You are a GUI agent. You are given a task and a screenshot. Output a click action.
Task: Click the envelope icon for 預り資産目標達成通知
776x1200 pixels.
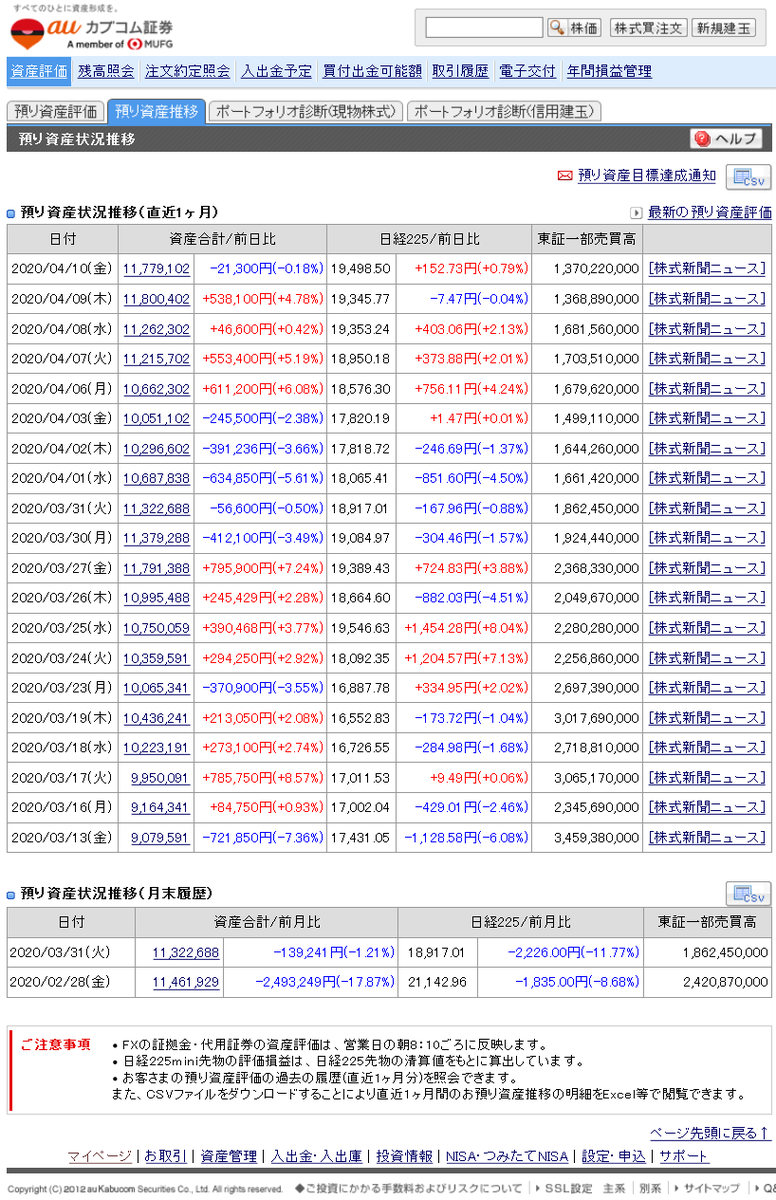pos(565,176)
